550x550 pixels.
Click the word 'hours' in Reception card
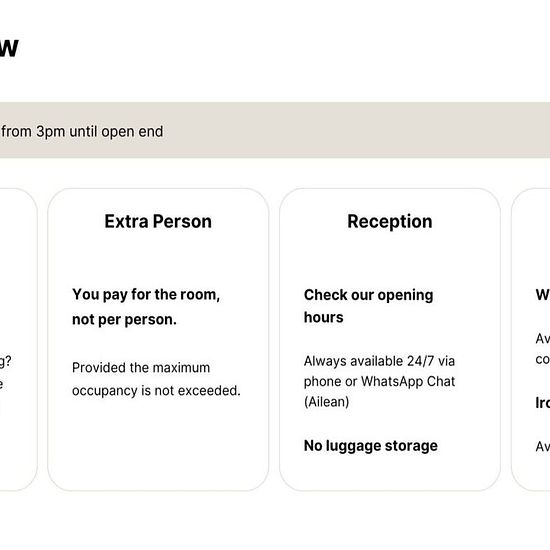coord(323,317)
